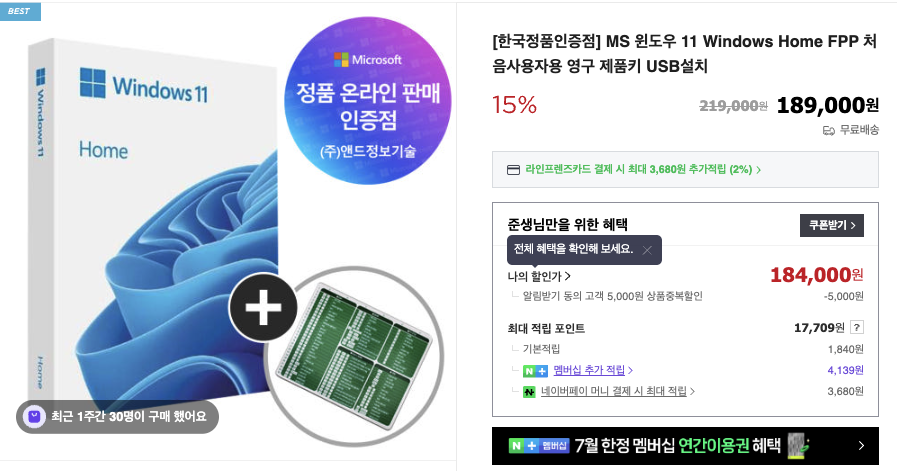The image size is (897, 471).
Task: Expand the 라인프렌즈카드 결제 benefit chevron
Action: click(759, 170)
